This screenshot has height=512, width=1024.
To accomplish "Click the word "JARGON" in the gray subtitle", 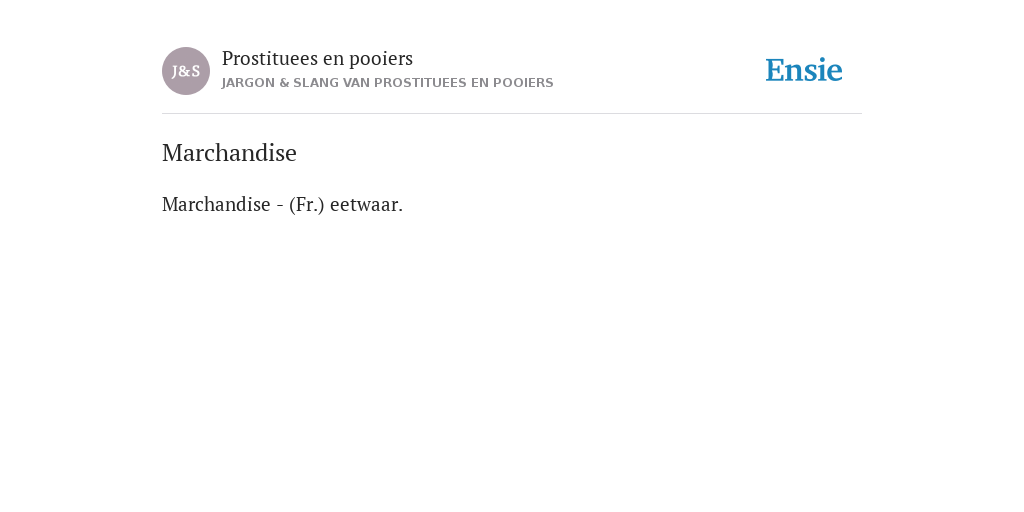I will coord(248,83).
